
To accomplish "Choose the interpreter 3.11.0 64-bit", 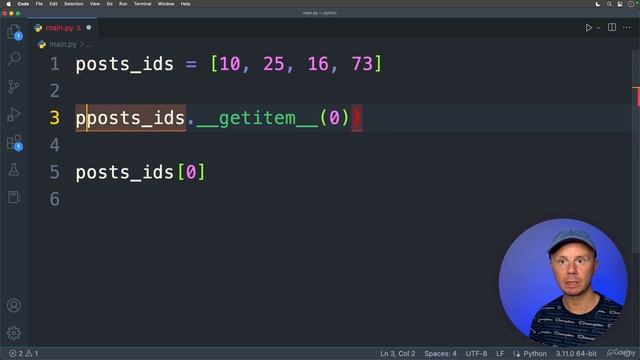I will tap(576, 353).
